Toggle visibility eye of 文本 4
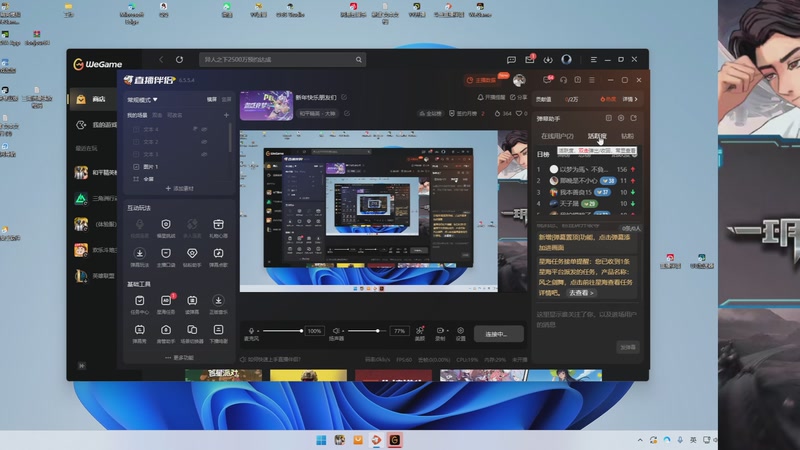The image size is (800, 450). [204, 129]
